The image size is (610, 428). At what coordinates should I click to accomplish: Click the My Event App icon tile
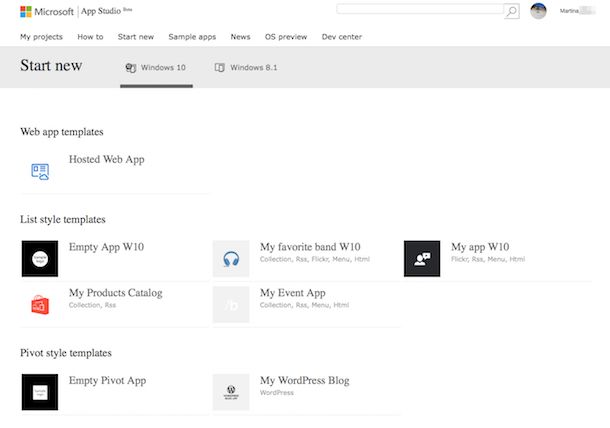pyautogui.click(x=231, y=305)
